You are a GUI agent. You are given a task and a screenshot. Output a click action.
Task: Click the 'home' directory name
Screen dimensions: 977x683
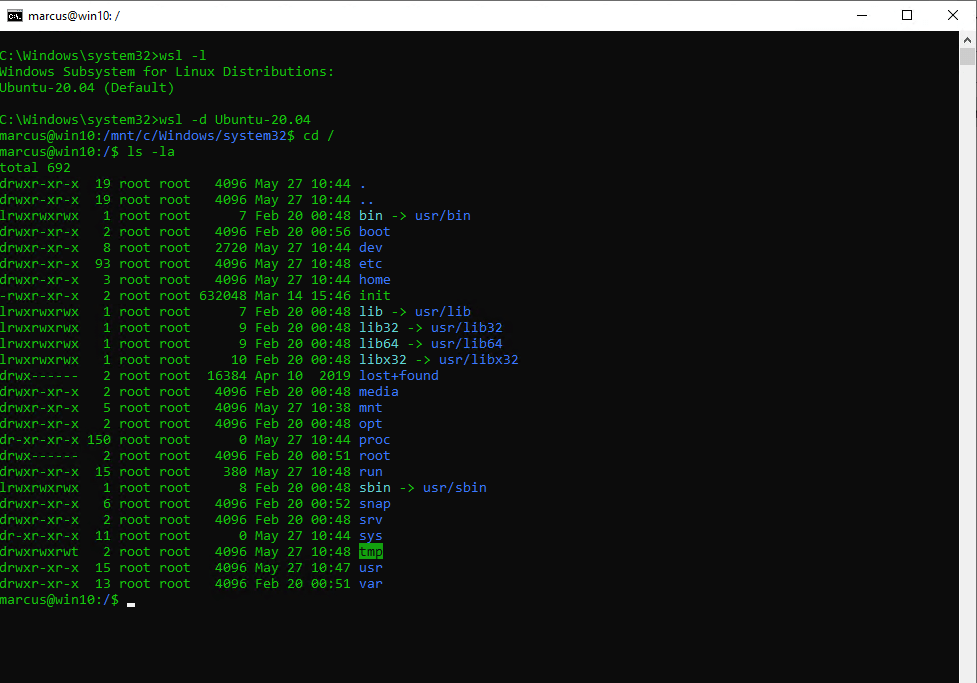(374, 280)
